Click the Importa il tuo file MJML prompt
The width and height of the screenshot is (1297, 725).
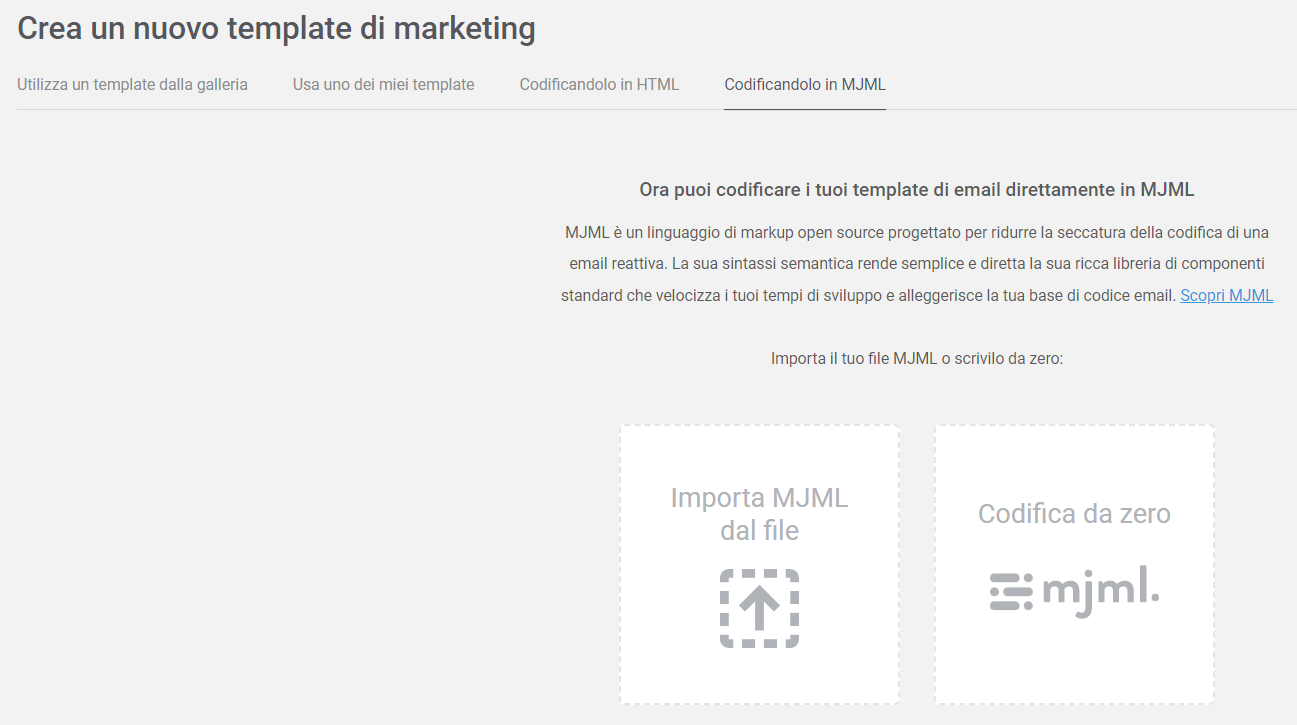pos(917,358)
